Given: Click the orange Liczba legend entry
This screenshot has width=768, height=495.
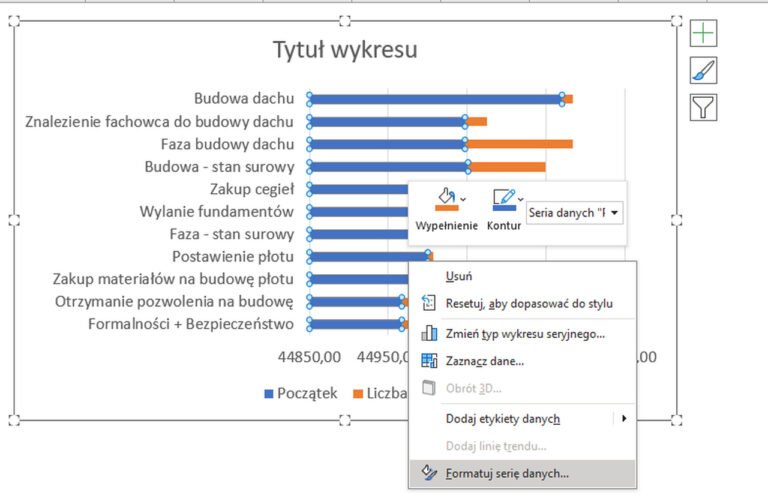Looking at the screenshot, I should (380, 394).
